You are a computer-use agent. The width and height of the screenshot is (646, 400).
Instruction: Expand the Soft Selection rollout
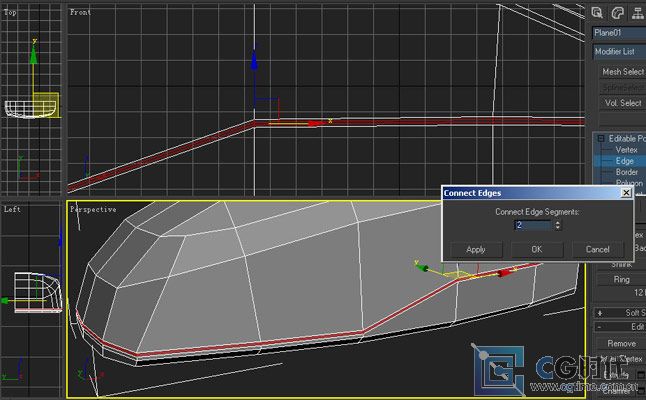point(620,313)
